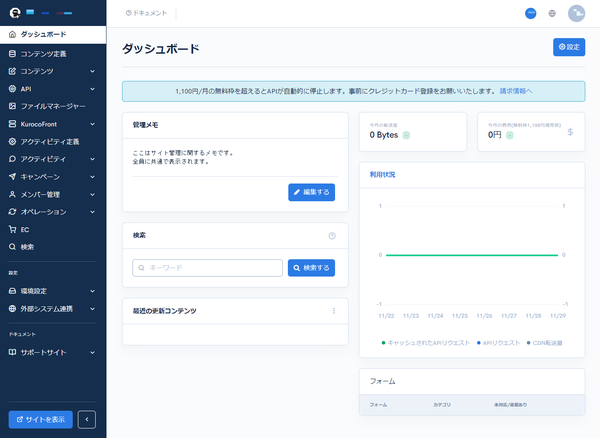
Task: Click the shopping cart EC icon
Action: click(12, 229)
